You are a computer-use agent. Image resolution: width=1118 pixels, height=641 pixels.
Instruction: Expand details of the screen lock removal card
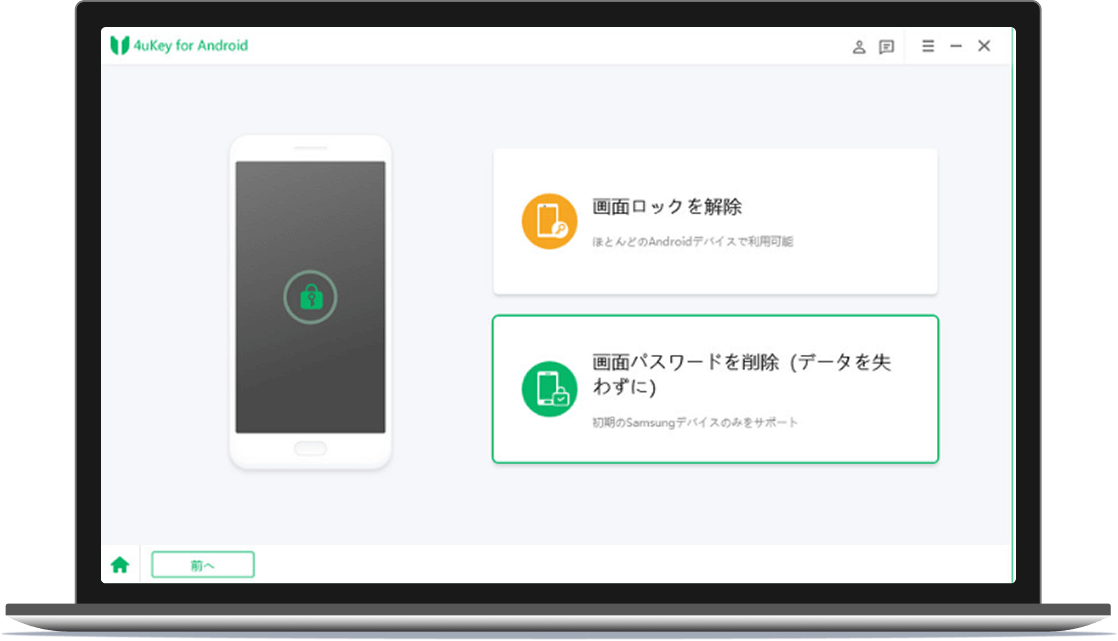[x=714, y=220]
